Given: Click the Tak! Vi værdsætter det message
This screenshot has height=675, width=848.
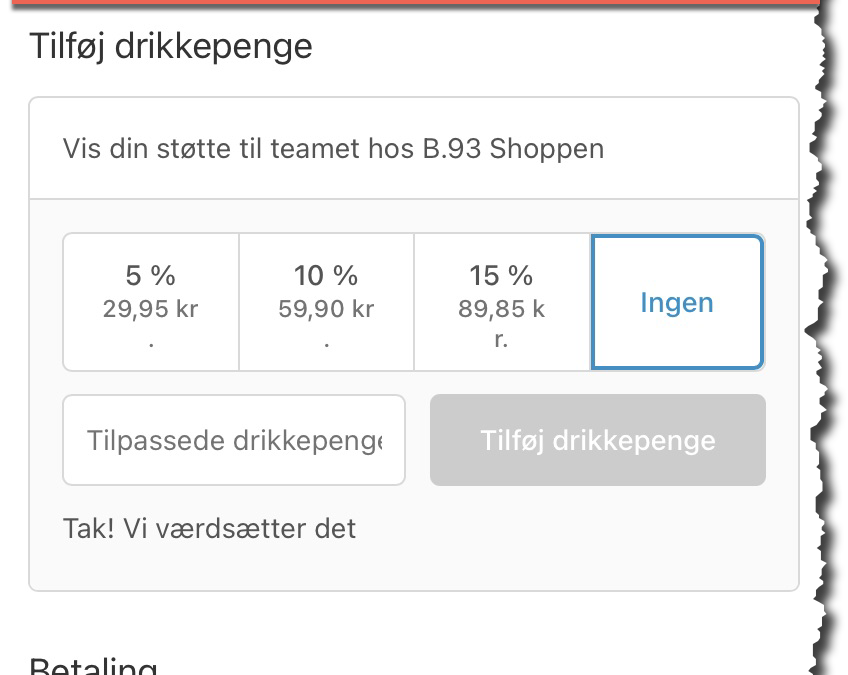Looking at the screenshot, I should [x=209, y=527].
